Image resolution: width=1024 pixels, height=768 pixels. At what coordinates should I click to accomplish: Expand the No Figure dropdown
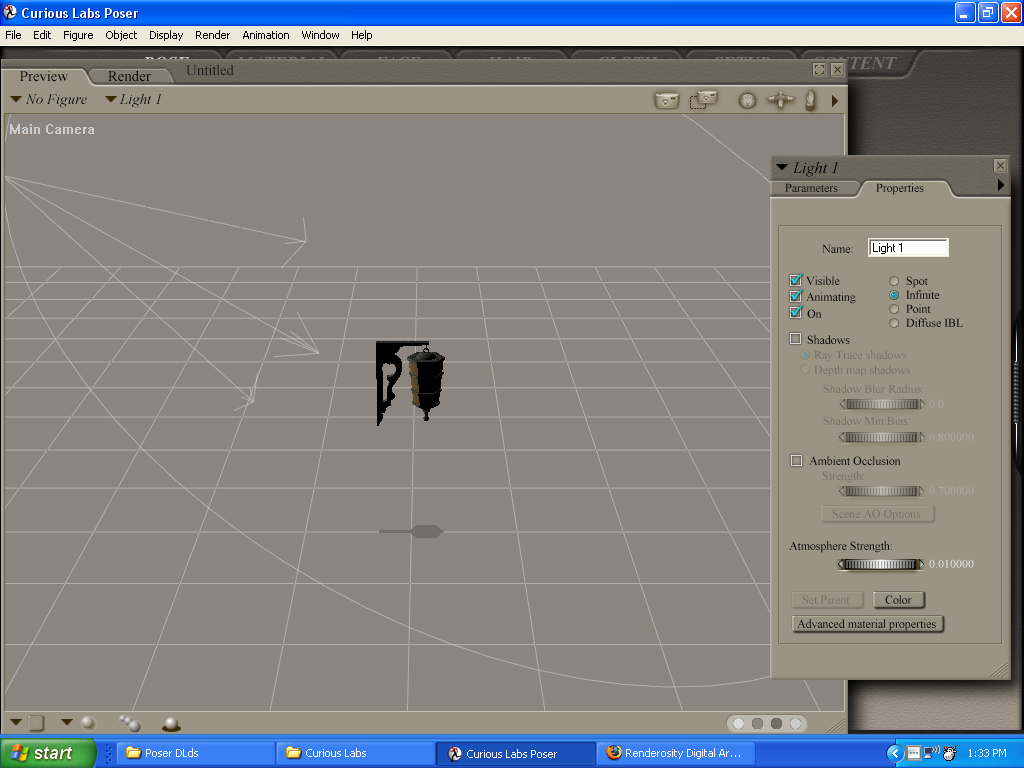click(49, 99)
